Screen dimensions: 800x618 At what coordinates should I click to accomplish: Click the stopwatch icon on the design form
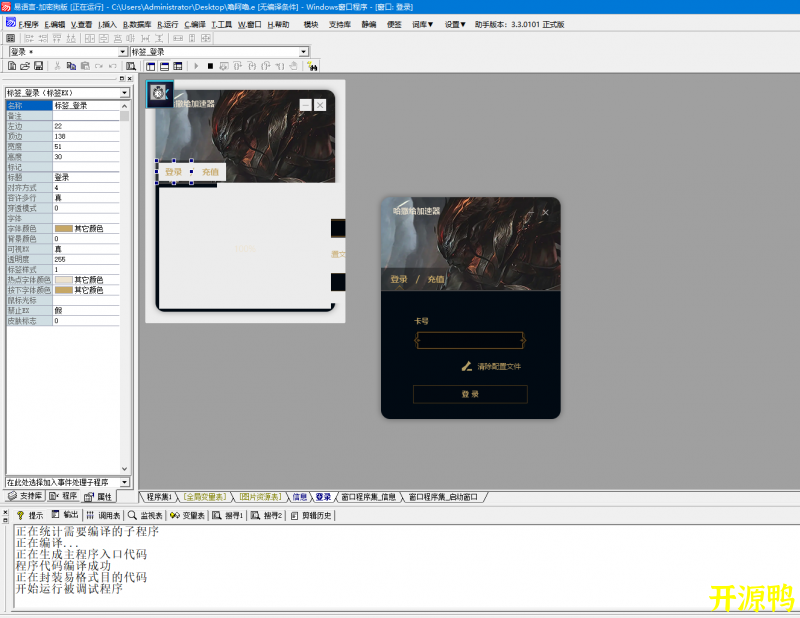coord(160,93)
